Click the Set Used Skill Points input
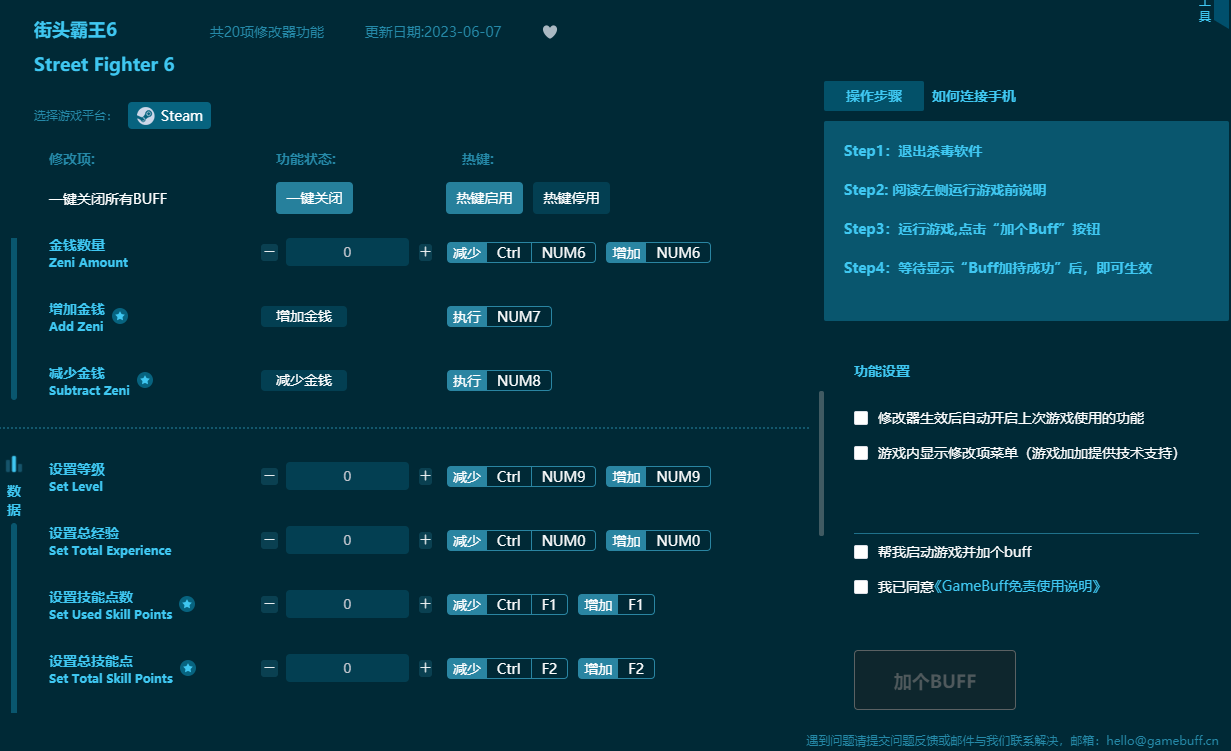The height and width of the screenshot is (751, 1231). click(x=347, y=605)
